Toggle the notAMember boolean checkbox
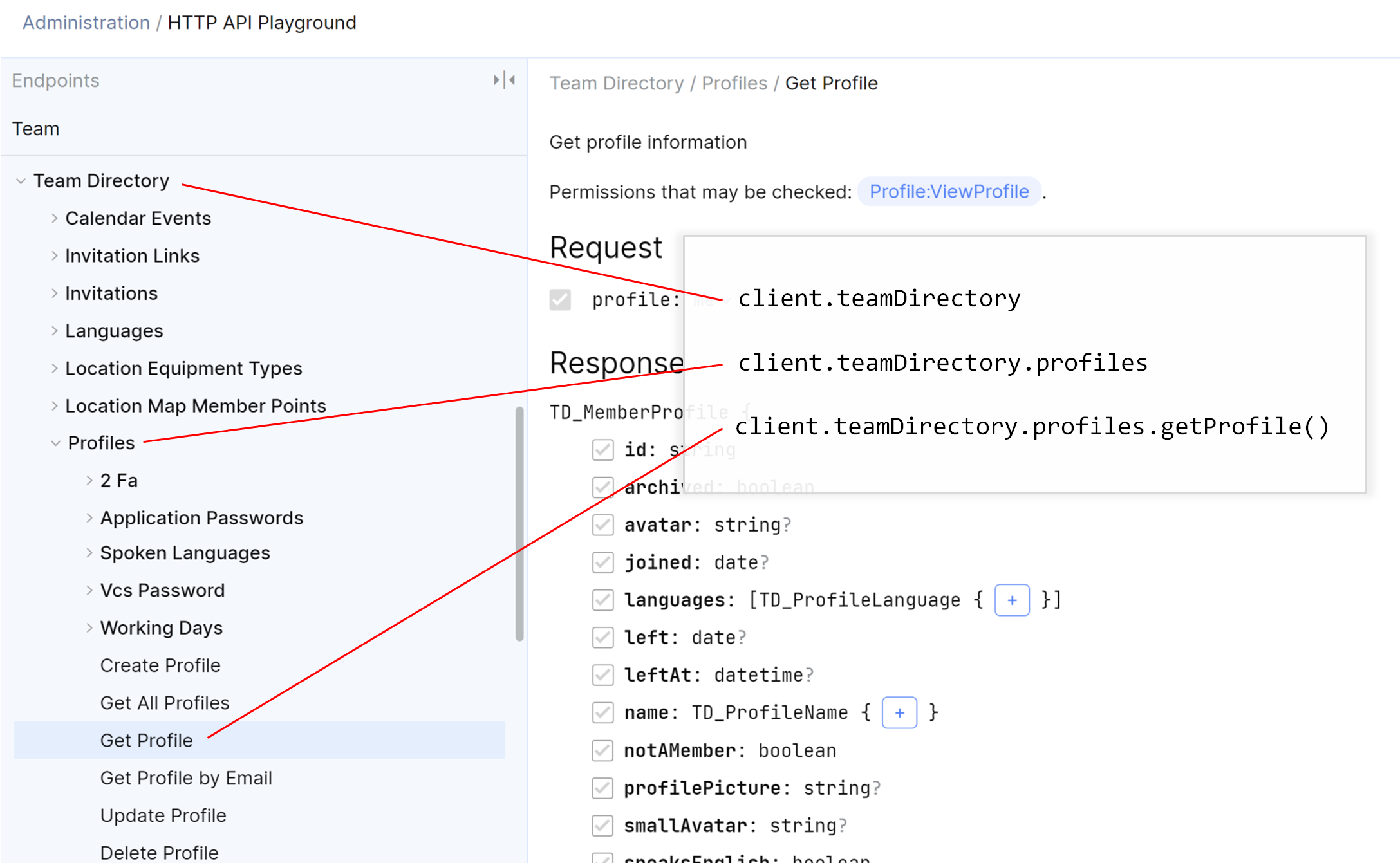This screenshot has width=1400, height=863. pos(602,750)
